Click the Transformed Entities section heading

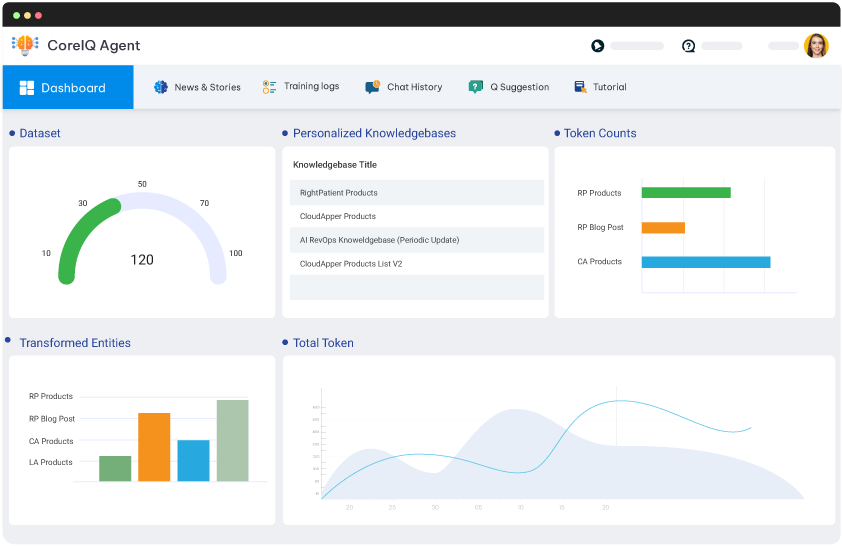tap(75, 343)
